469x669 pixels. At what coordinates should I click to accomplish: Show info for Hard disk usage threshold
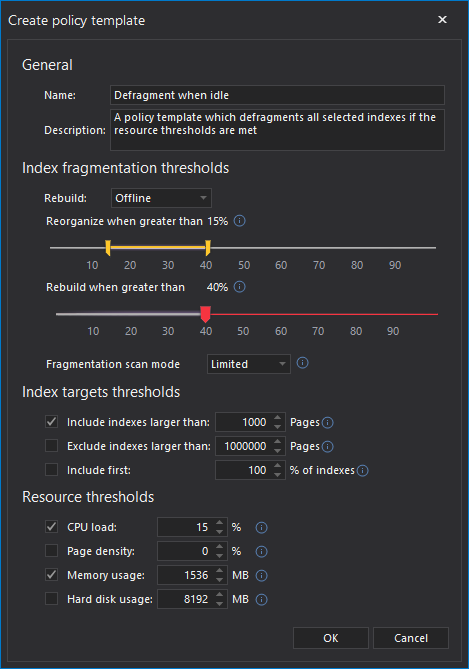(261, 599)
